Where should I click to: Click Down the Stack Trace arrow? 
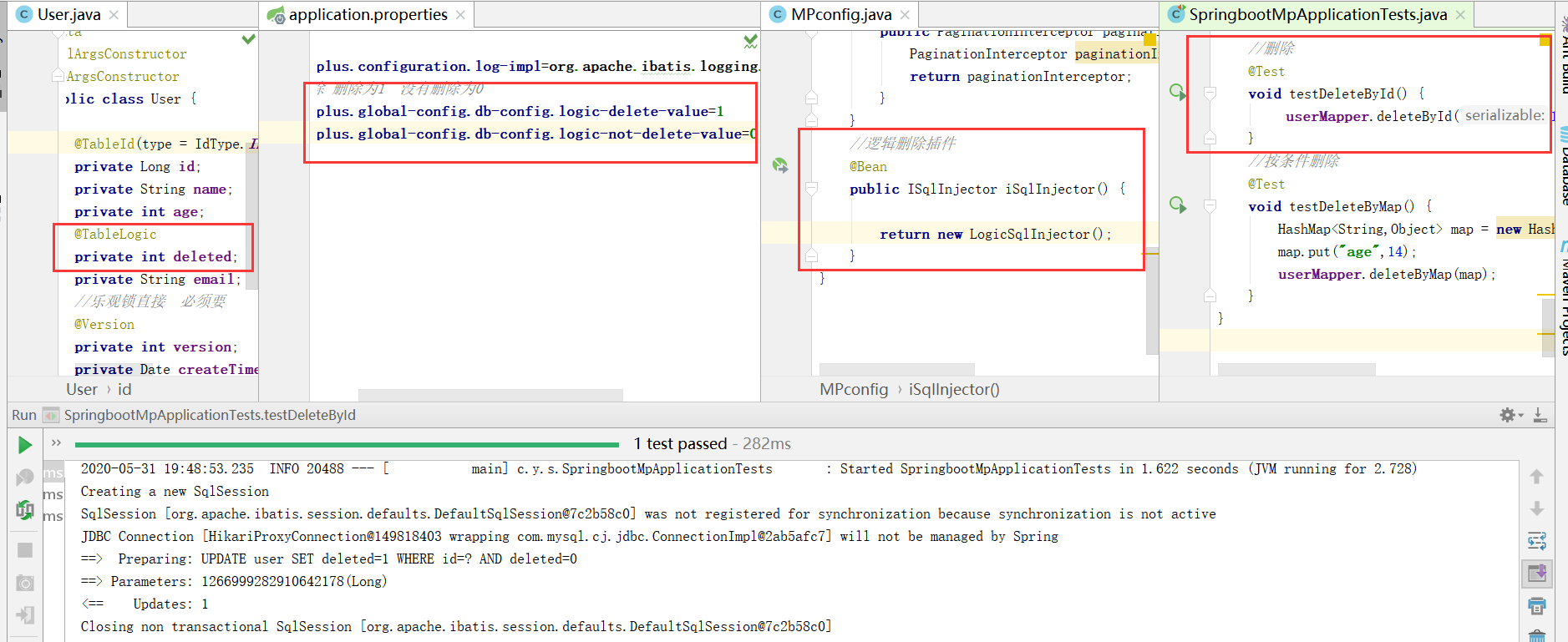(1536, 508)
